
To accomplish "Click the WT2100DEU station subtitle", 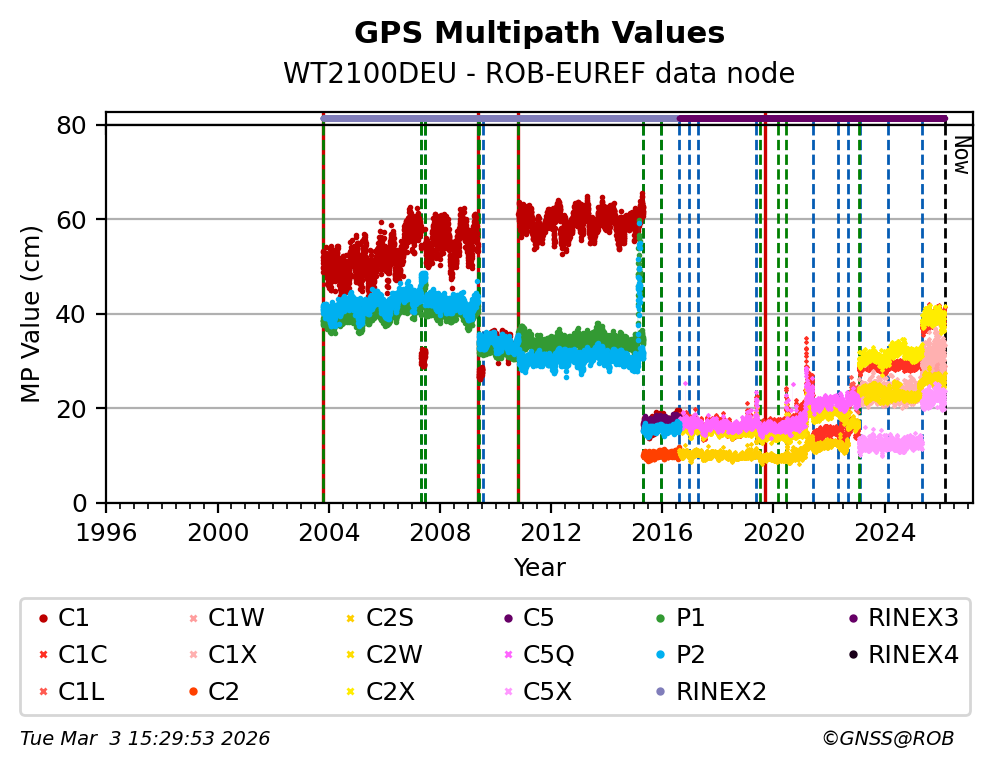I will pyautogui.click(x=539, y=74).
